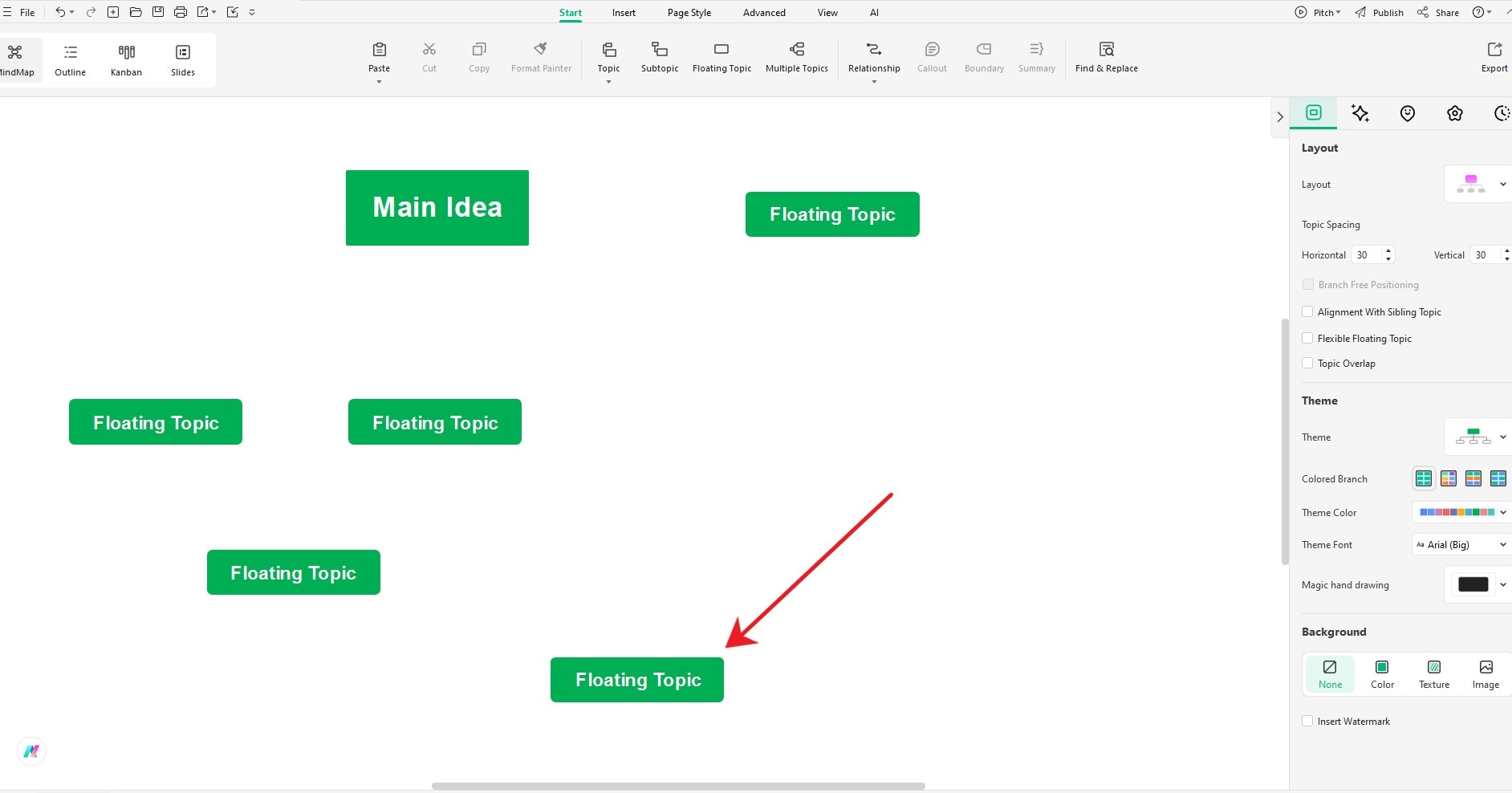Expand the Layout dropdown
The image size is (1512, 793).
coord(1478,184)
